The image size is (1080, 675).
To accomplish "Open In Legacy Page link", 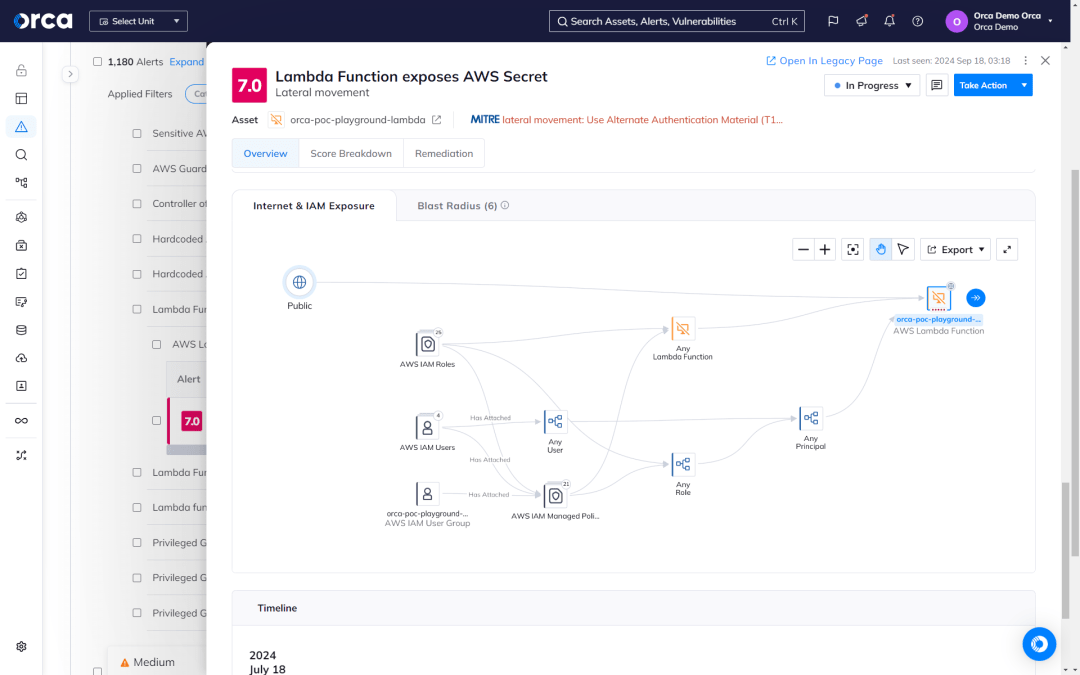I will [824, 61].
